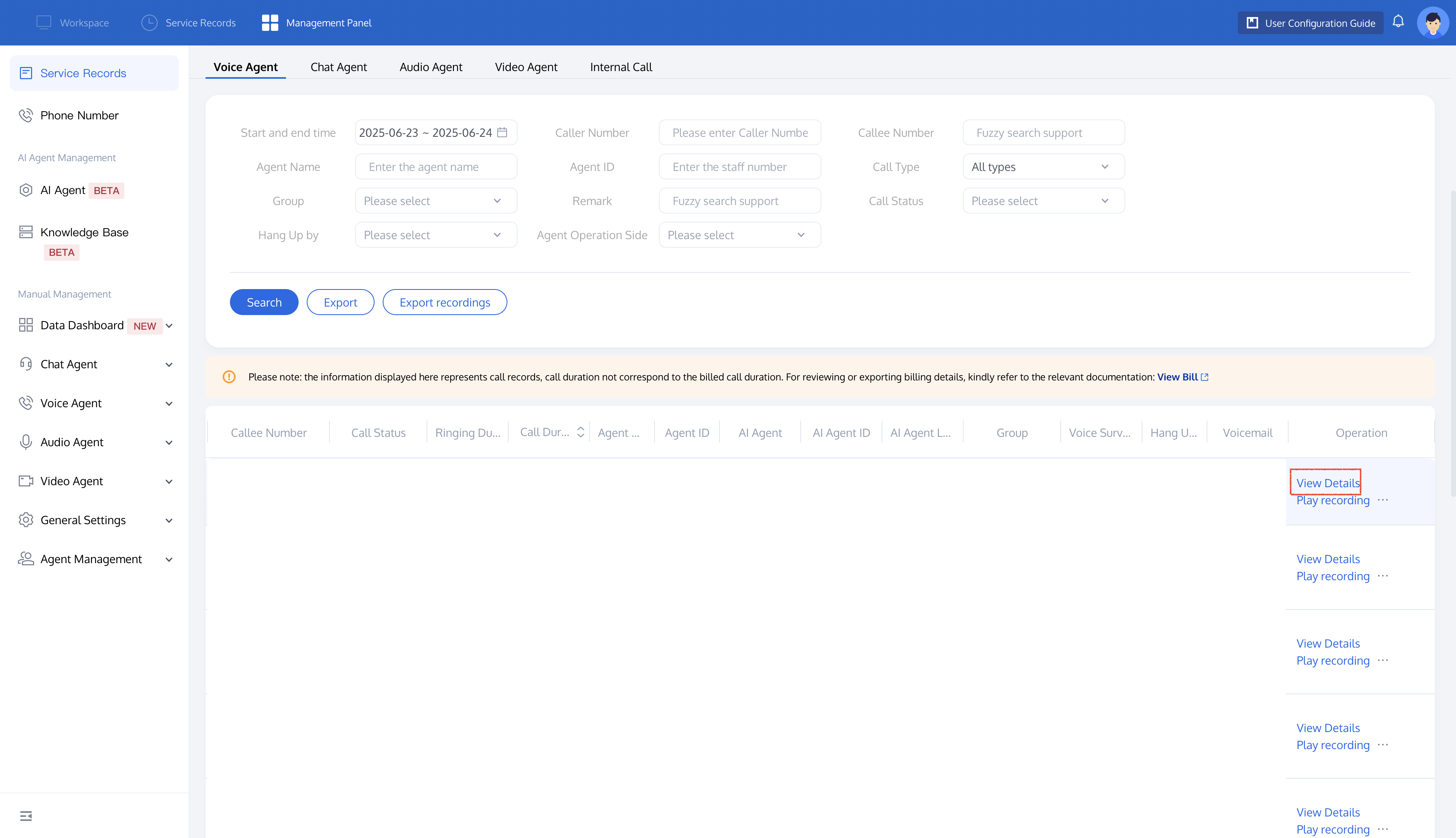Open the Call Type dropdown
The width and height of the screenshot is (1456, 838).
[x=1043, y=167]
